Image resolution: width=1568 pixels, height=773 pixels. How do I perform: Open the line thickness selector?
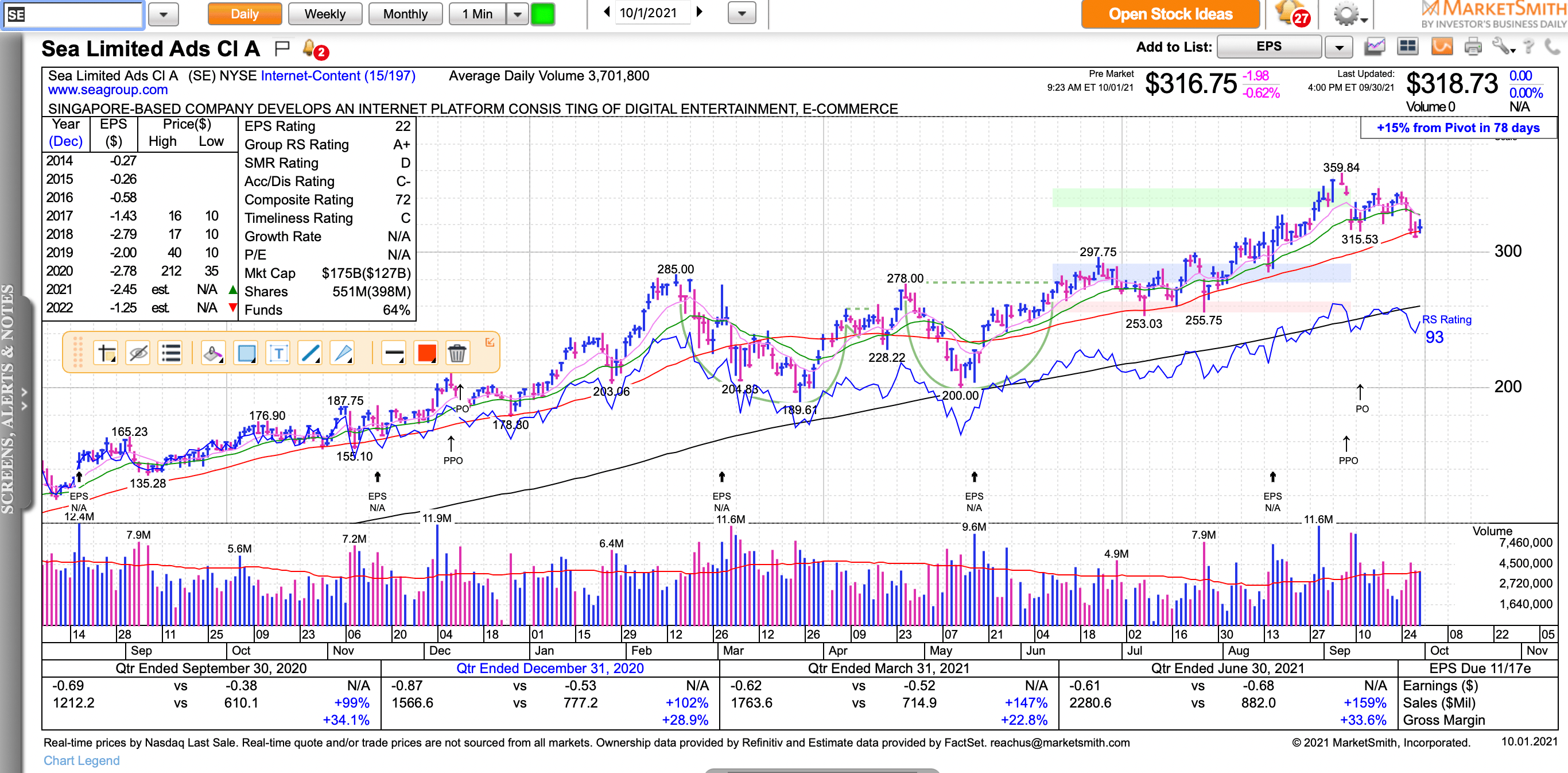coord(394,353)
